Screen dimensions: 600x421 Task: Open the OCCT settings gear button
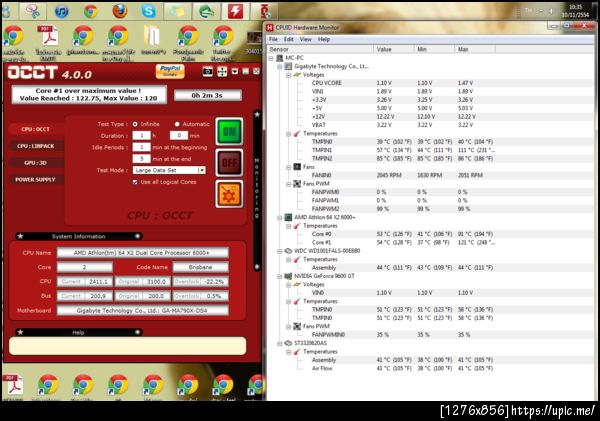[229, 194]
